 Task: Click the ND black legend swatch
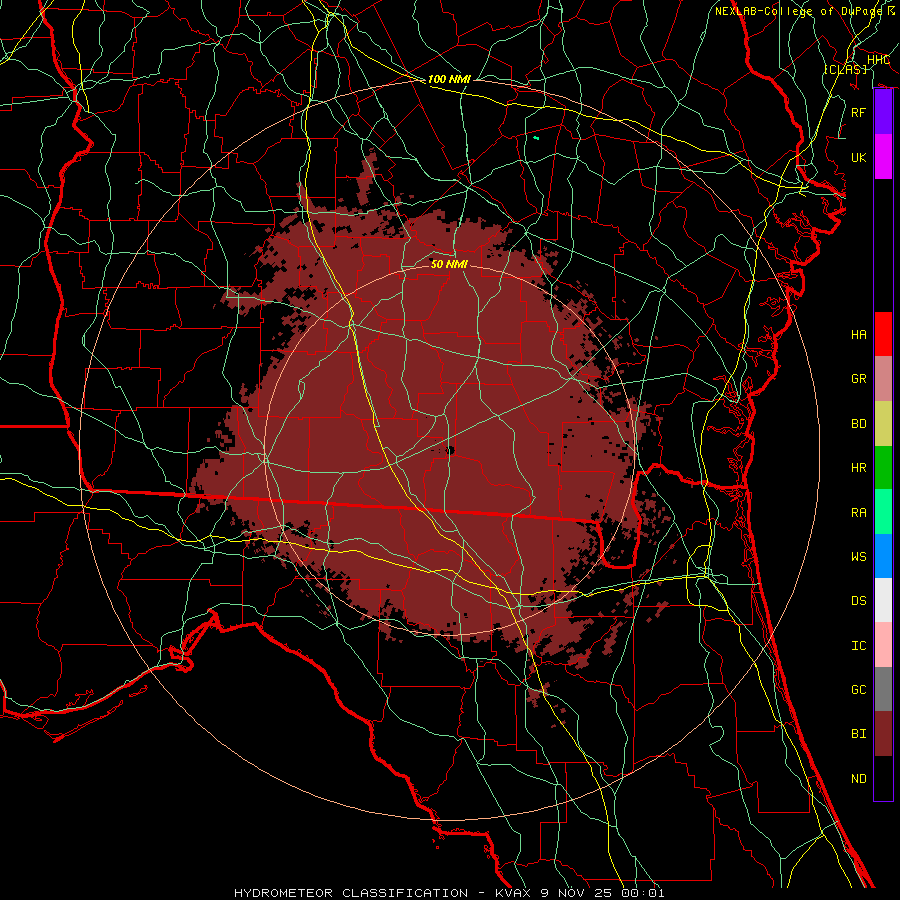pos(883,778)
